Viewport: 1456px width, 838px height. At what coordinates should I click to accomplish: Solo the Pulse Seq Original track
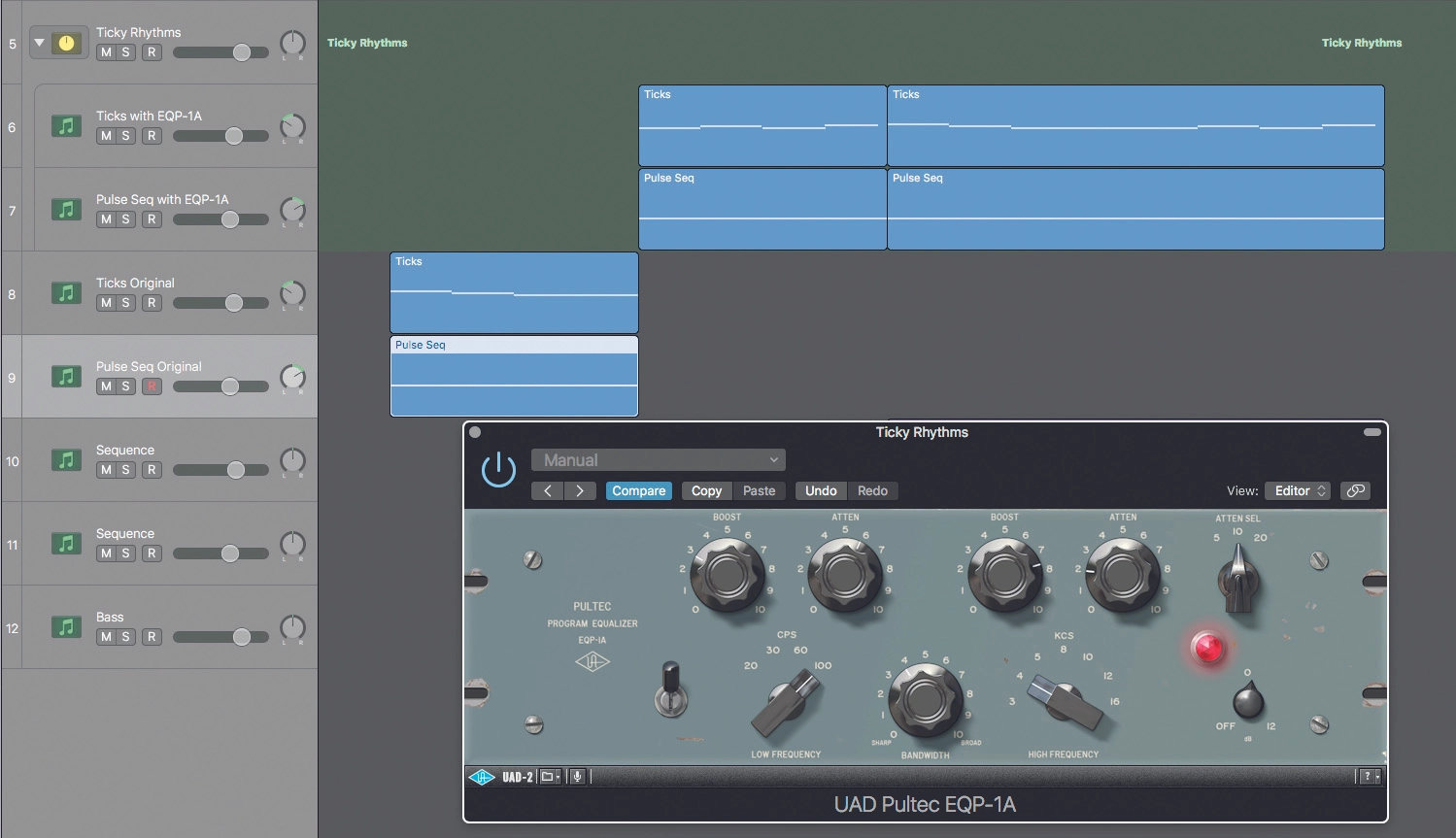[125, 386]
